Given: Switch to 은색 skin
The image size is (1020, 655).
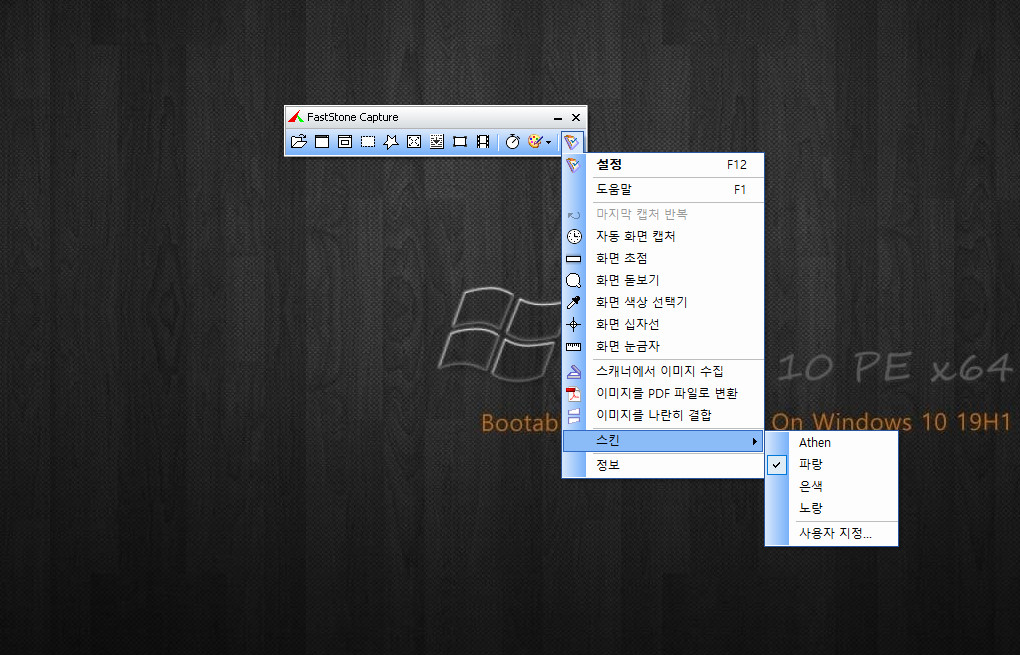Looking at the screenshot, I should (831, 487).
